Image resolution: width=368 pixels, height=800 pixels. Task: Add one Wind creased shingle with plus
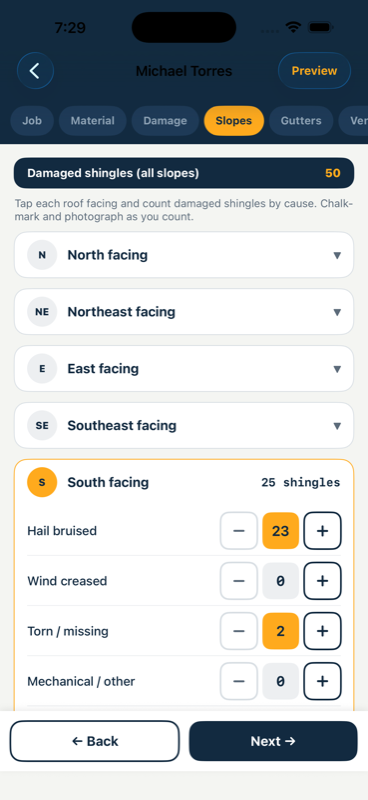(322, 581)
